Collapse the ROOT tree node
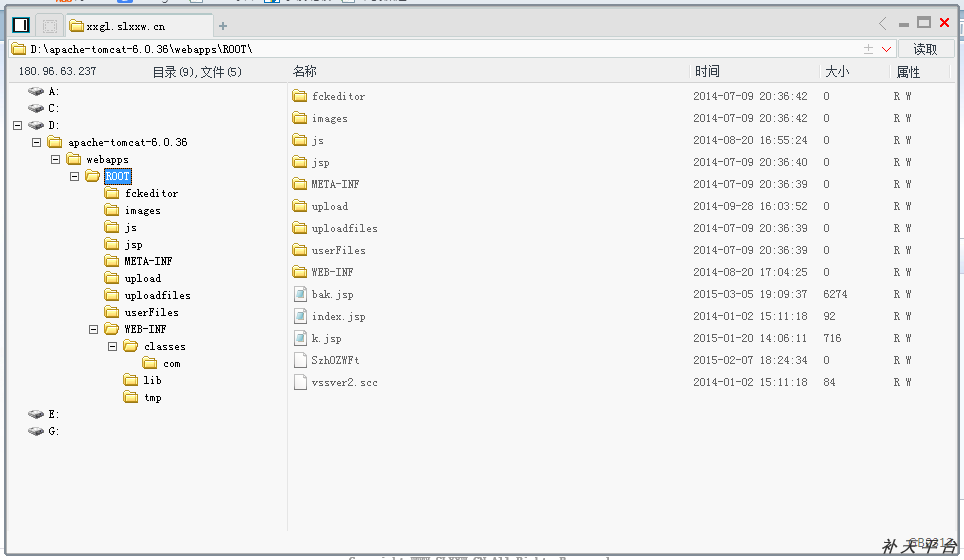This screenshot has height=560, width=964. pos(74,176)
